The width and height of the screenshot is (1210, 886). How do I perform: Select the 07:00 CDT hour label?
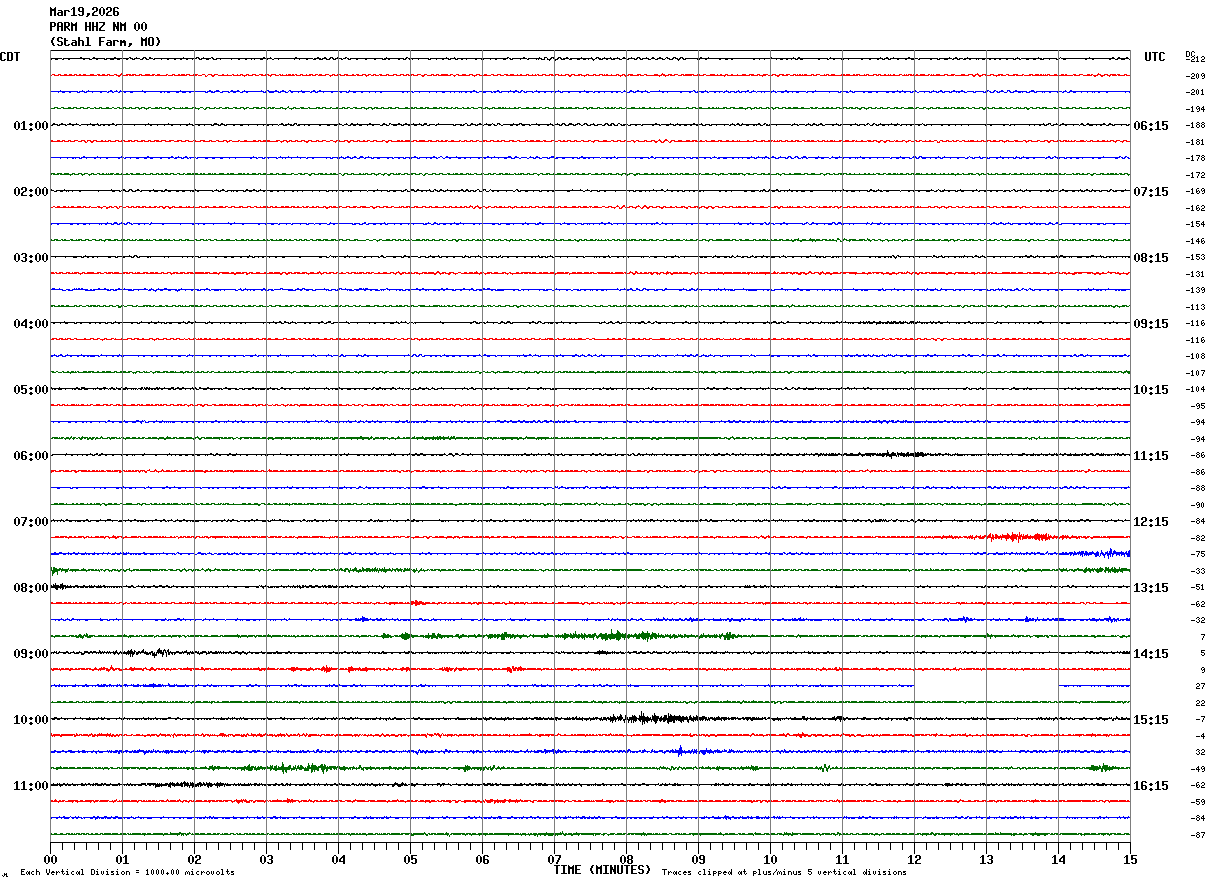pos(31,522)
